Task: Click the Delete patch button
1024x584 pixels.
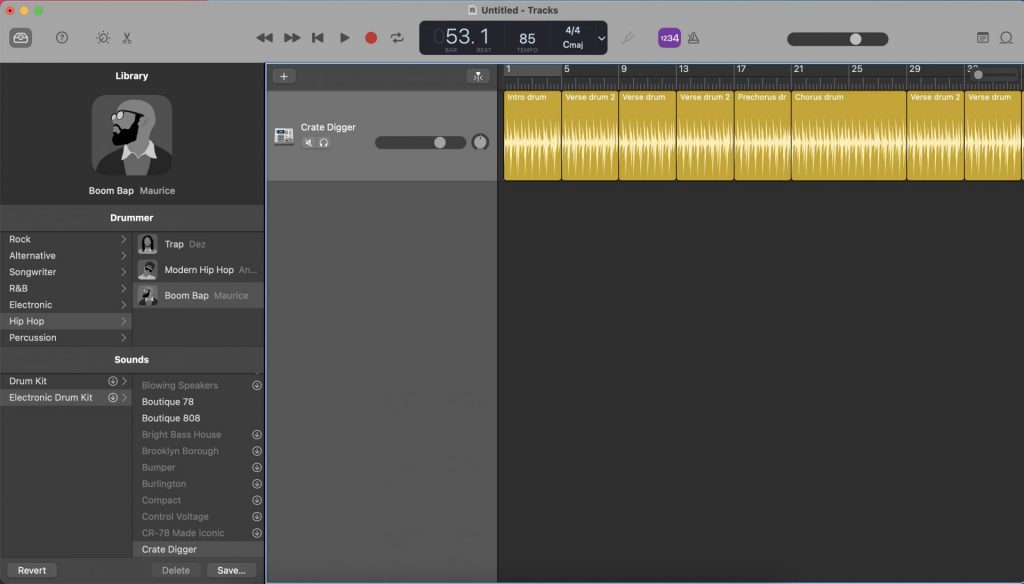Action: click(x=176, y=570)
